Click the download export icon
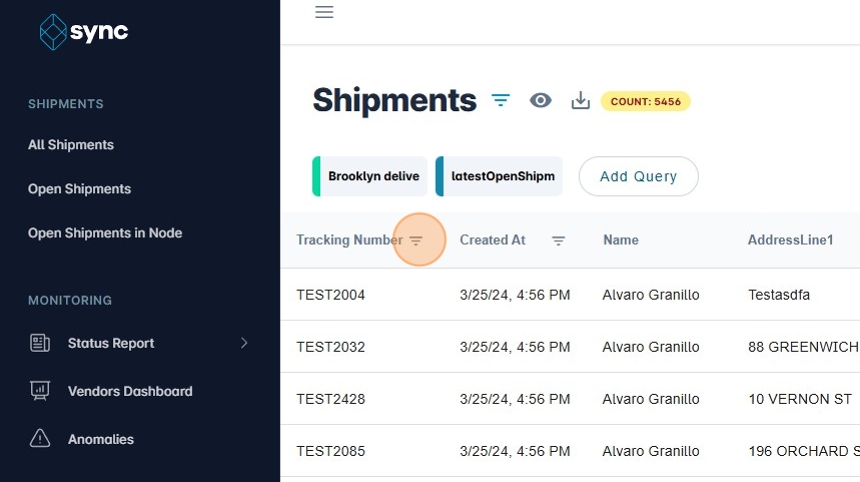Image resolution: width=860 pixels, height=482 pixels. pos(580,100)
